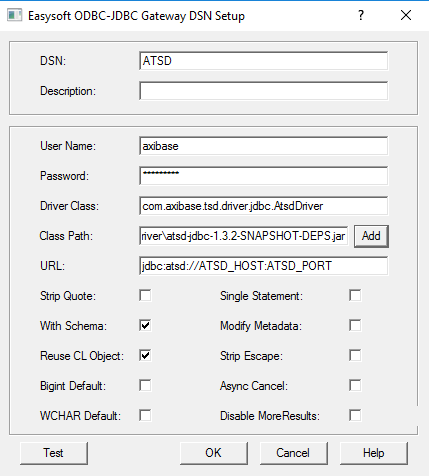Select the URL input field
This screenshot has width=429, height=476.
click(264, 266)
